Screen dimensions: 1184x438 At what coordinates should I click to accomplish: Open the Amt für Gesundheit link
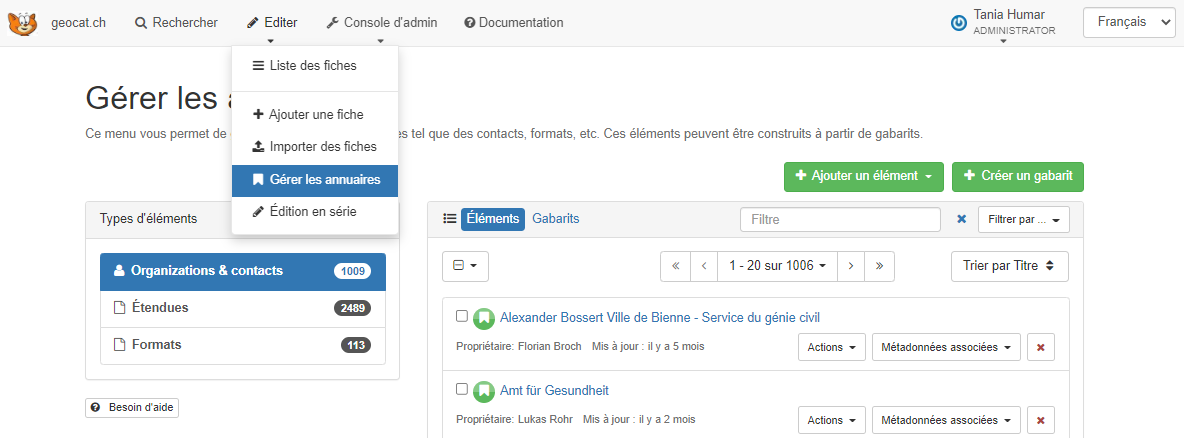tap(554, 391)
